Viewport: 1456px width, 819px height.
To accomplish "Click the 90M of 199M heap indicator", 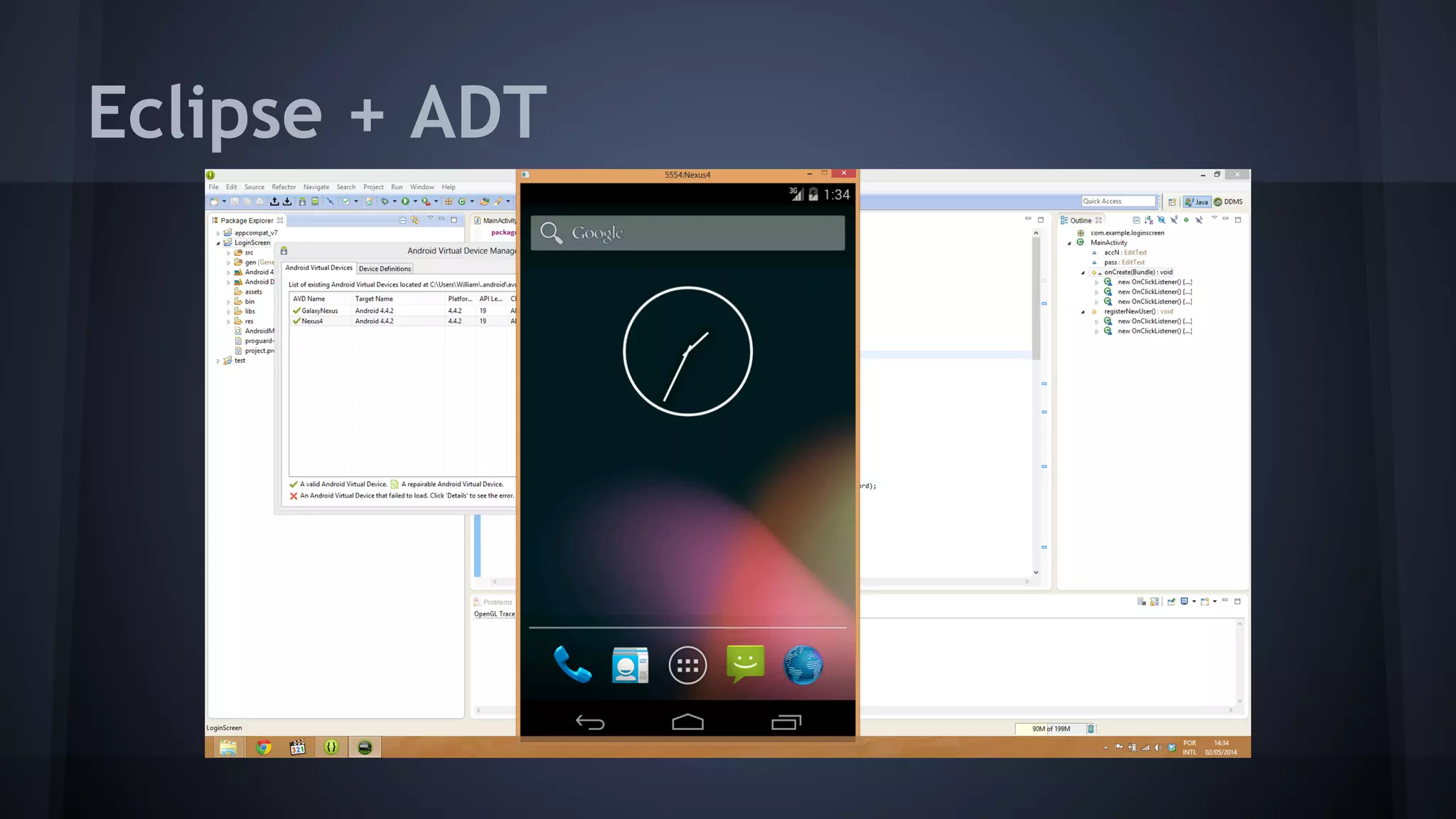I will click(1050, 729).
